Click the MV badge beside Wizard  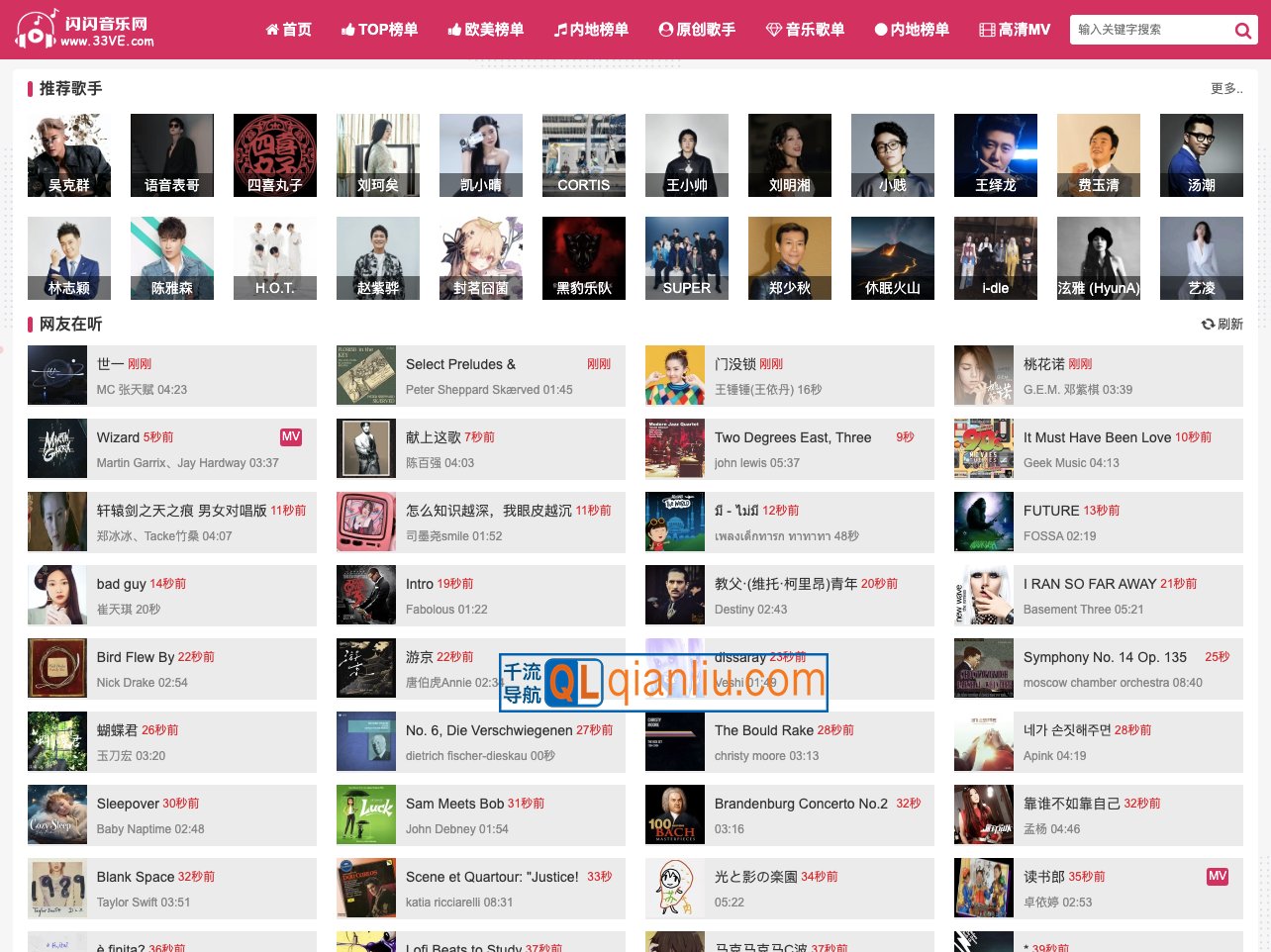coord(291,437)
